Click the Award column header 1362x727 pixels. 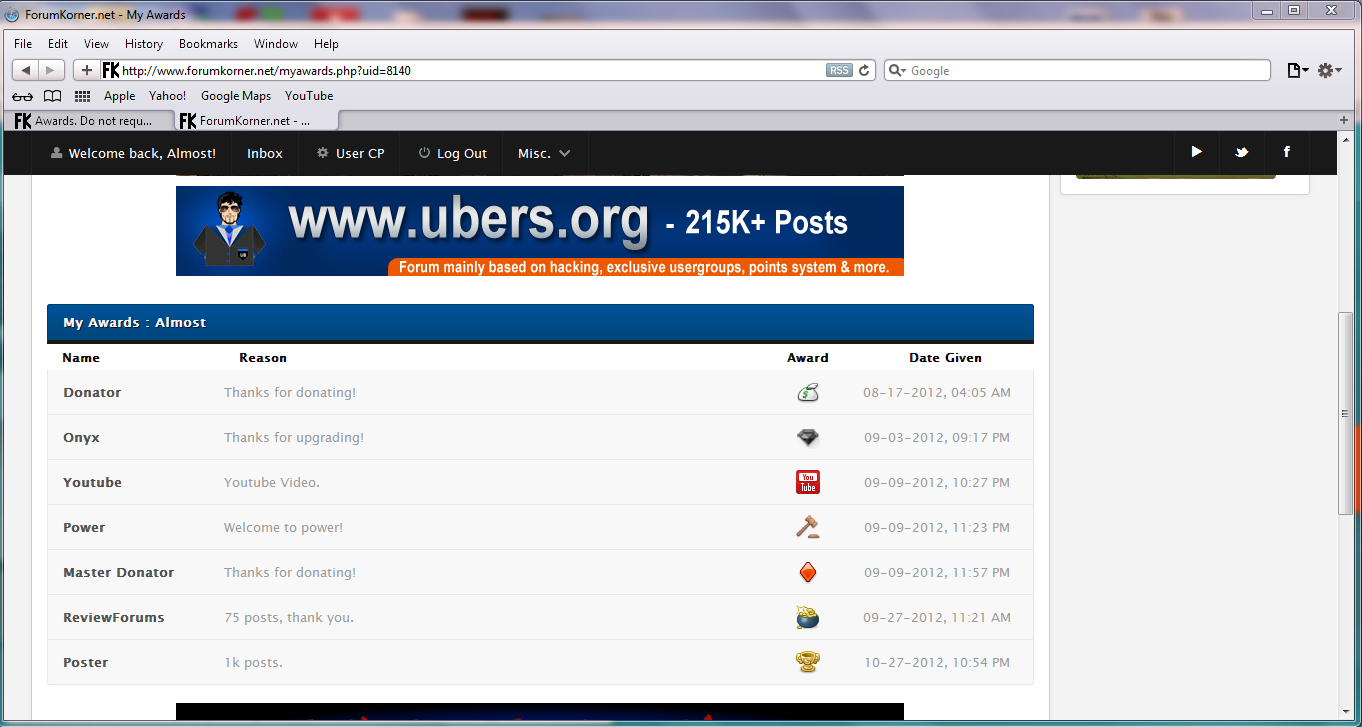point(808,358)
